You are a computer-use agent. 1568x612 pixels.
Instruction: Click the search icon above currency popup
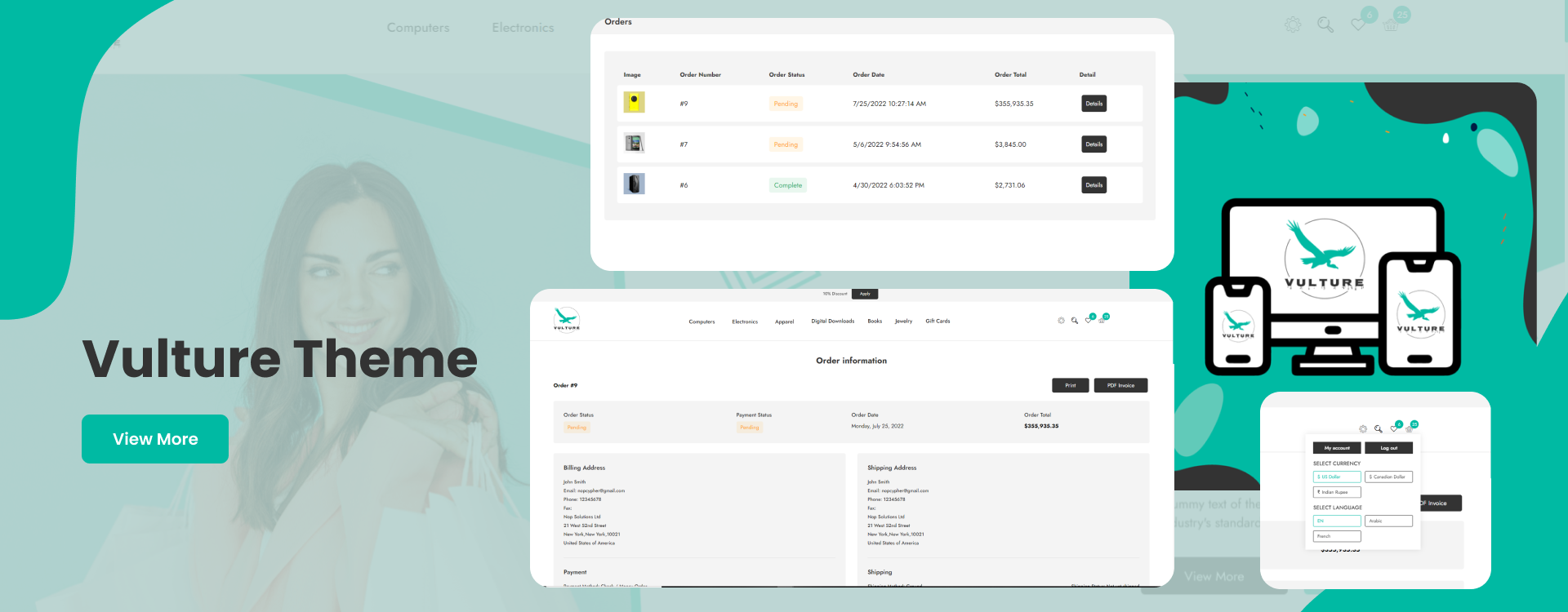click(1379, 428)
